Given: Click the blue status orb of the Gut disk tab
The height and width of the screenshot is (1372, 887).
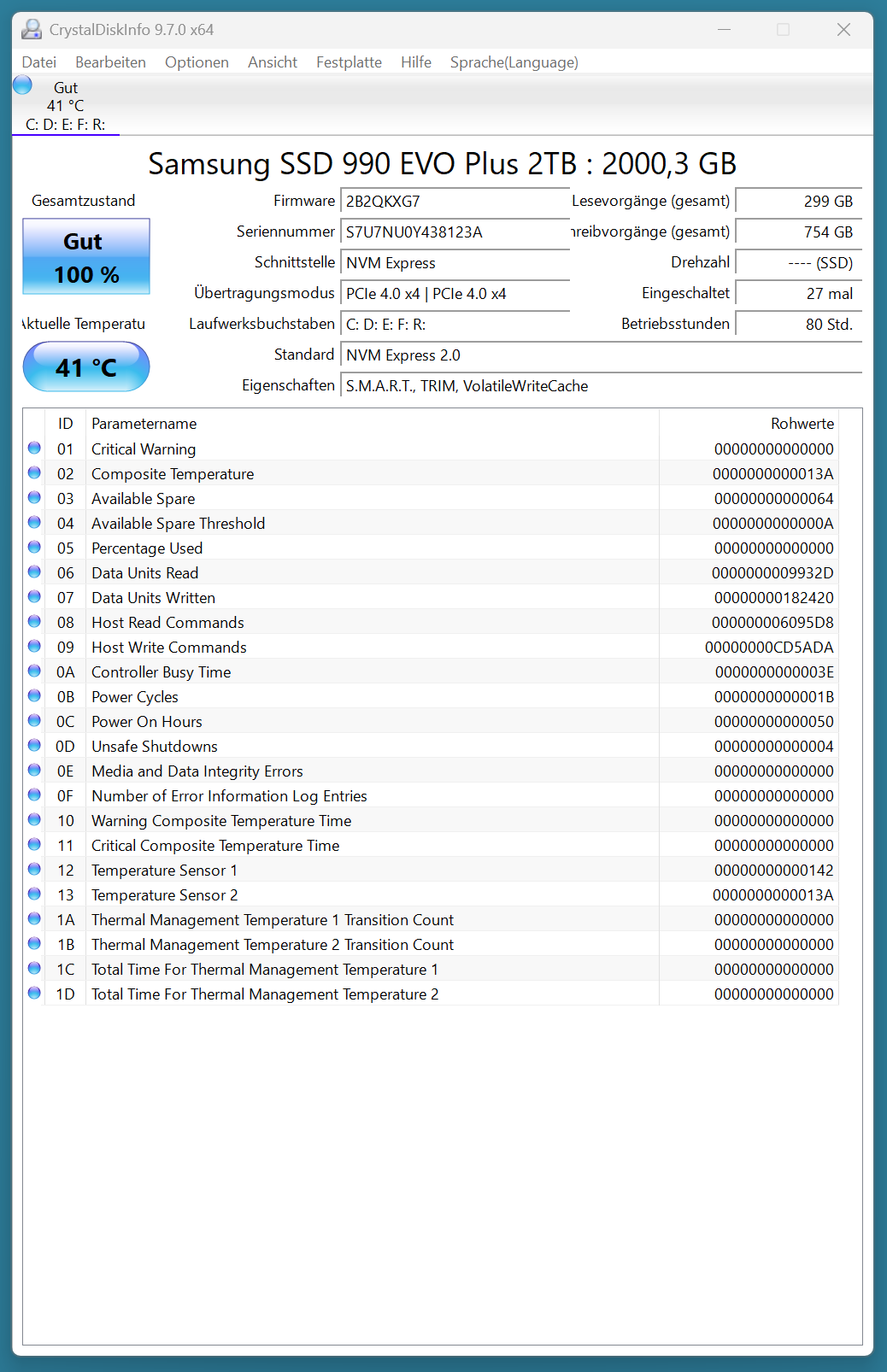Looking at the screenshot, I should [23, 85].
